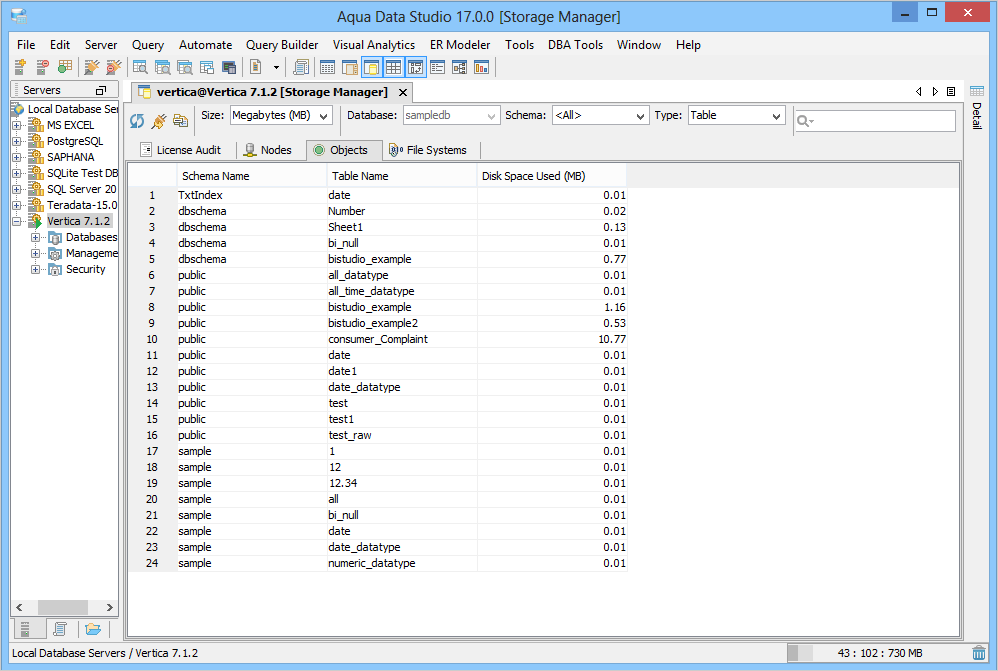Click the Servers tree horizontal scrollbar thumb
Image resolution: width=998 pixels, height=671 pixels.
click(x=62, y=607)
